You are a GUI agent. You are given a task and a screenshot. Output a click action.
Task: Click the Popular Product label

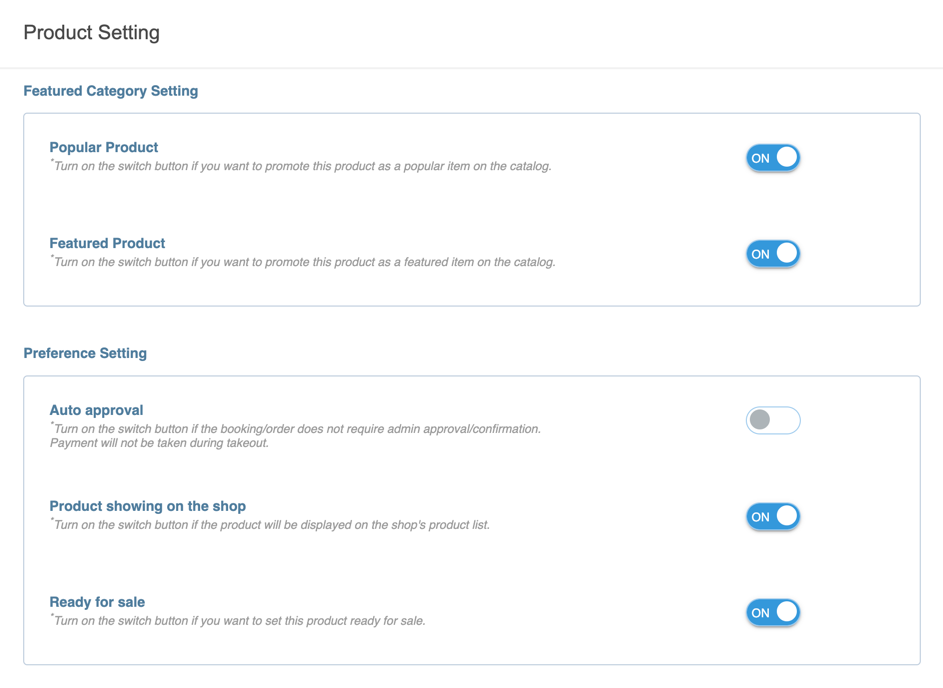103,147
